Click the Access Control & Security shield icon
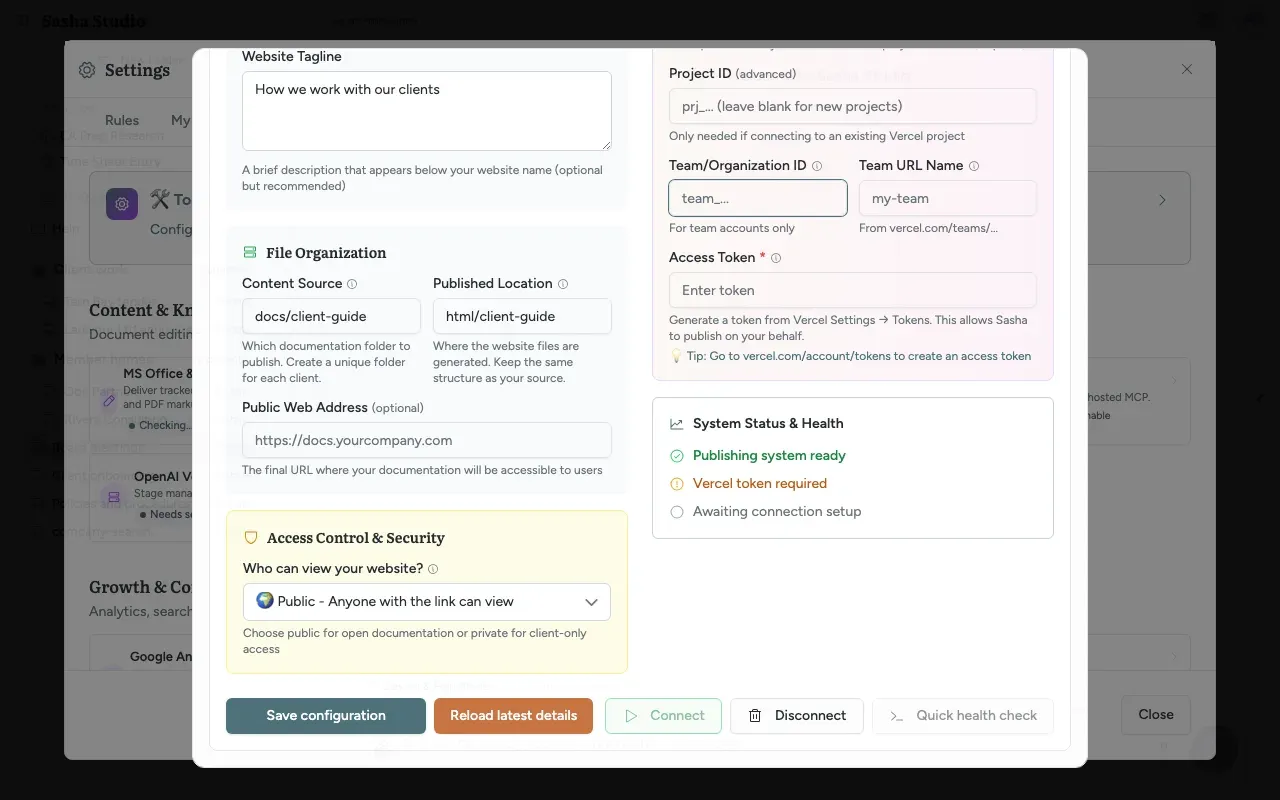This screenshot has width=1280, height=800. 251,538
